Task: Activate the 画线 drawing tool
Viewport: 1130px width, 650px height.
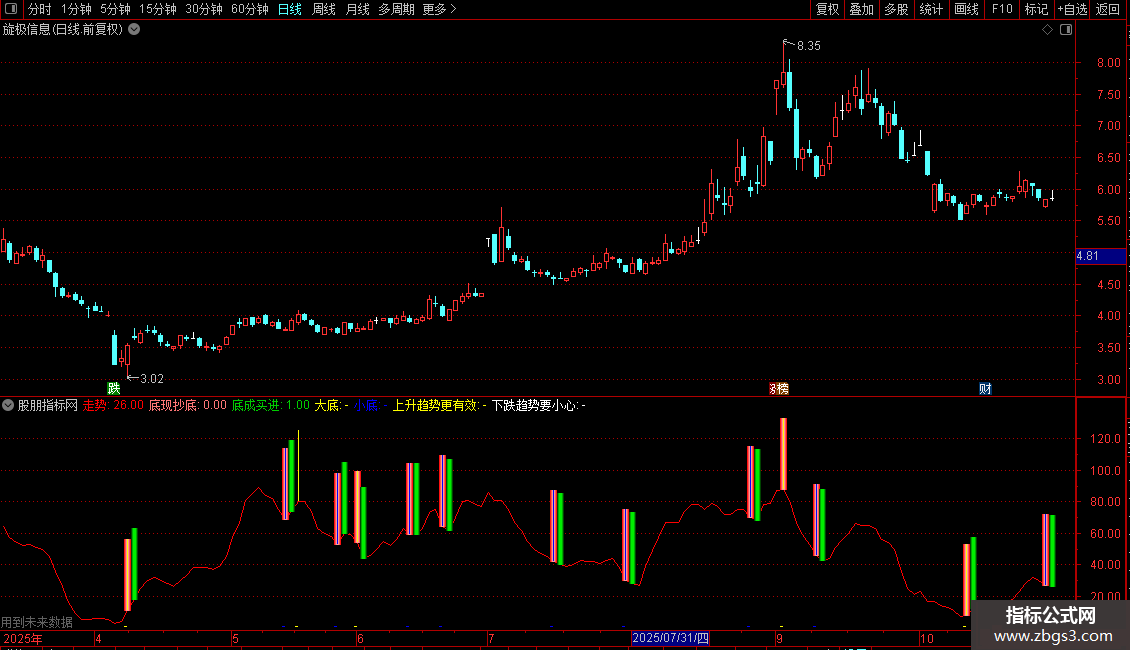Action: click(966, 9)
